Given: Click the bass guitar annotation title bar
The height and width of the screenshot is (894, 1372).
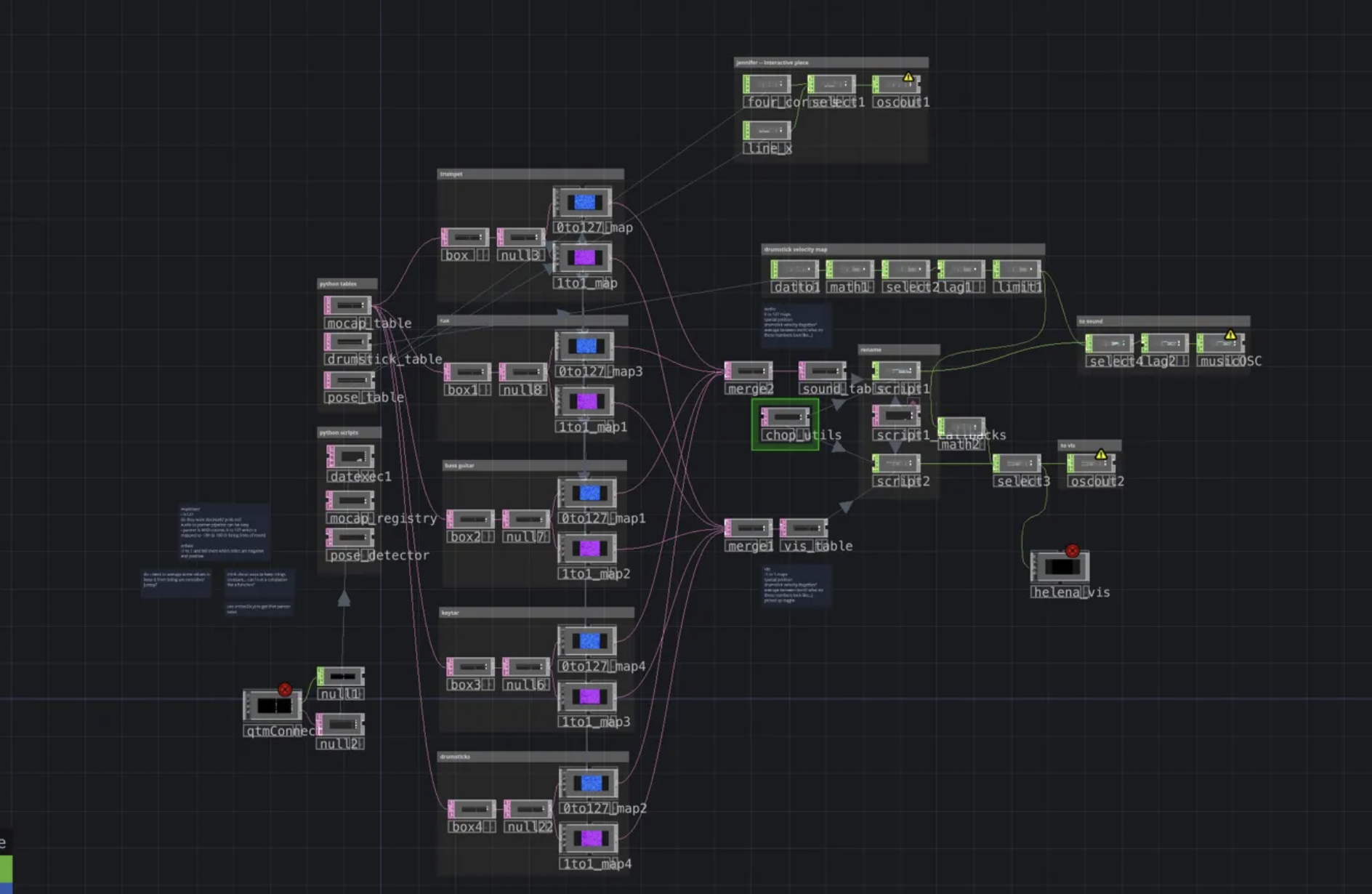Looking at the screenshot, I should (534, 465).
